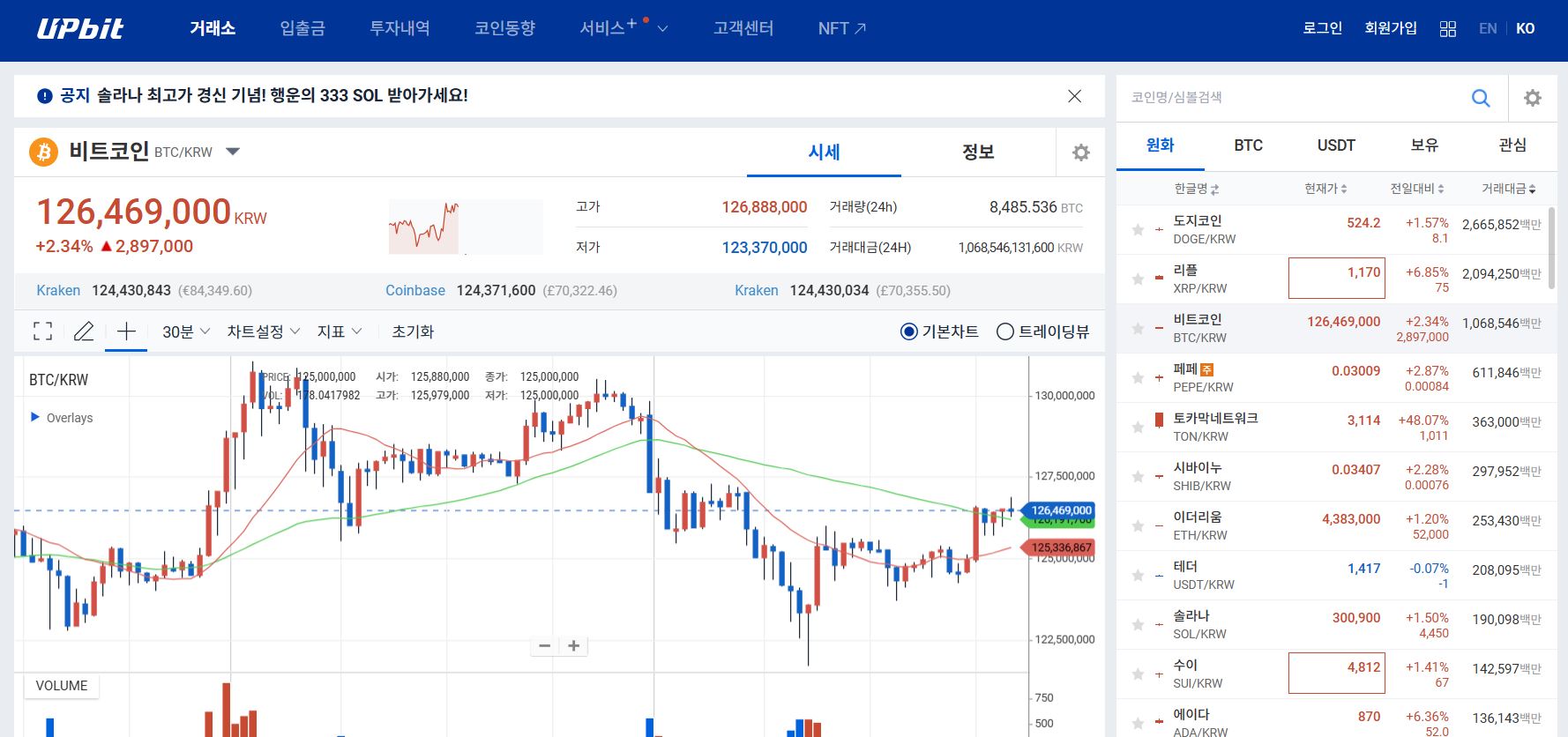Screen dimensions: 1568x737
Task: Click the UPbit logo
Action: [80, 29]
